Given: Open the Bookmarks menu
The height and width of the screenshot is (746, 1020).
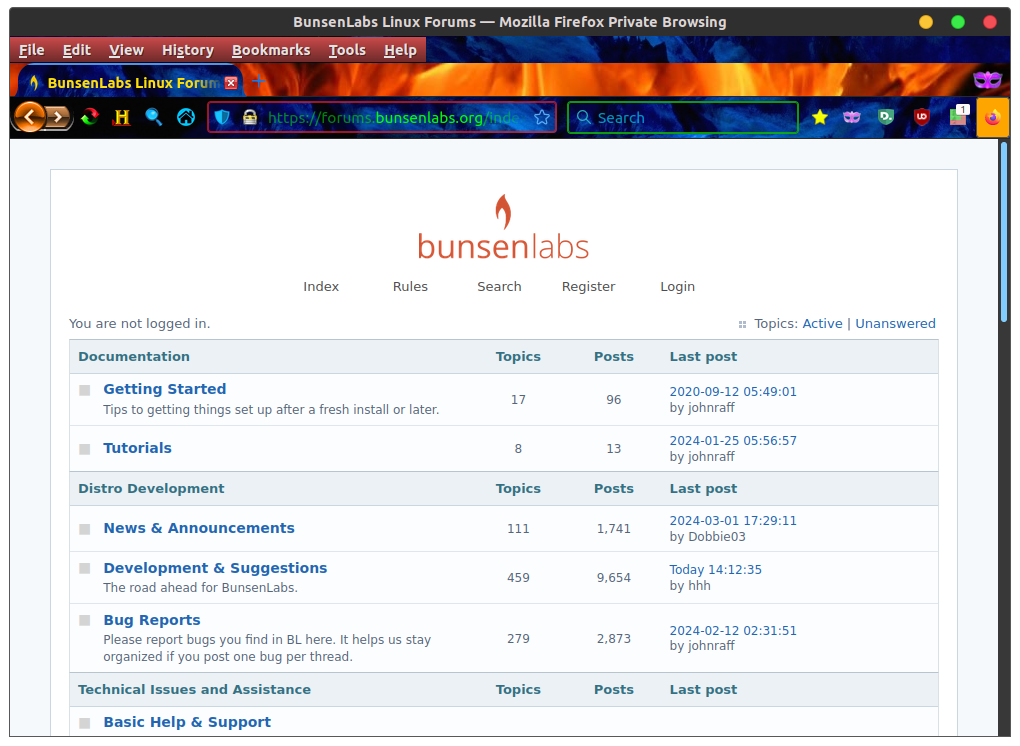Looking at the screenshot, I should tap(271, 50).
